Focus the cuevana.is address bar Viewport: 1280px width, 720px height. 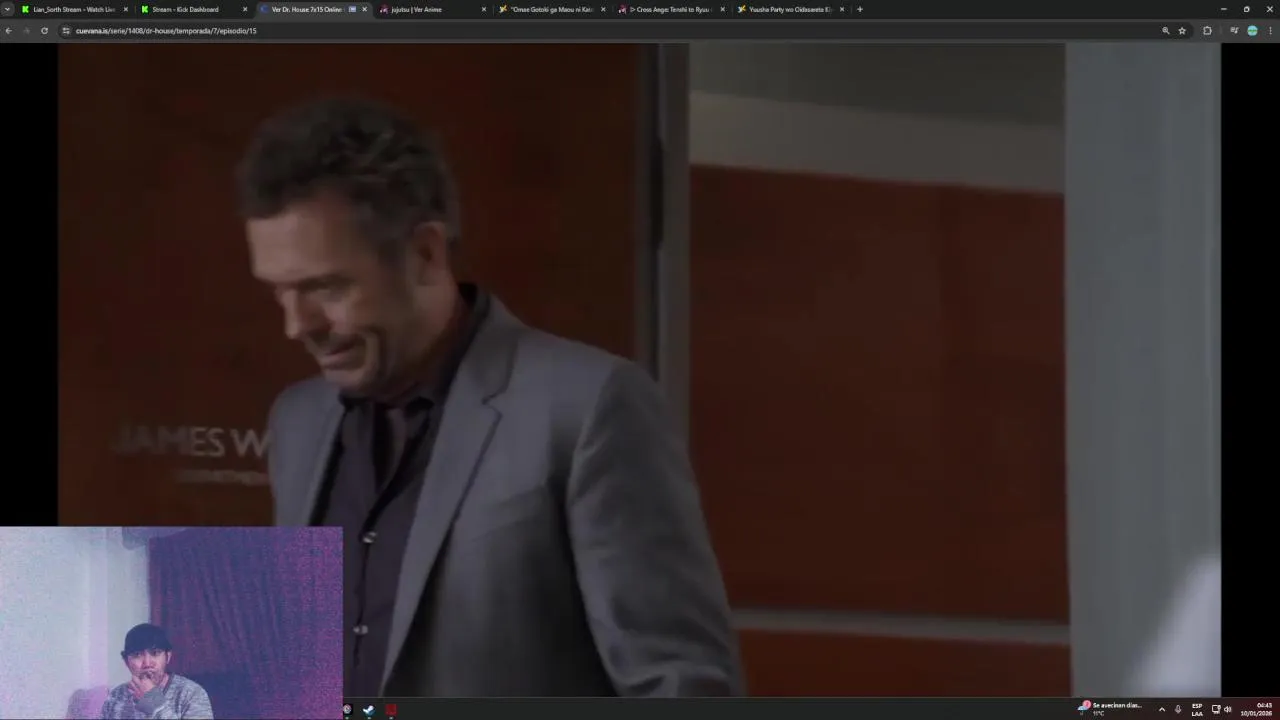click(x=615, y=31)
